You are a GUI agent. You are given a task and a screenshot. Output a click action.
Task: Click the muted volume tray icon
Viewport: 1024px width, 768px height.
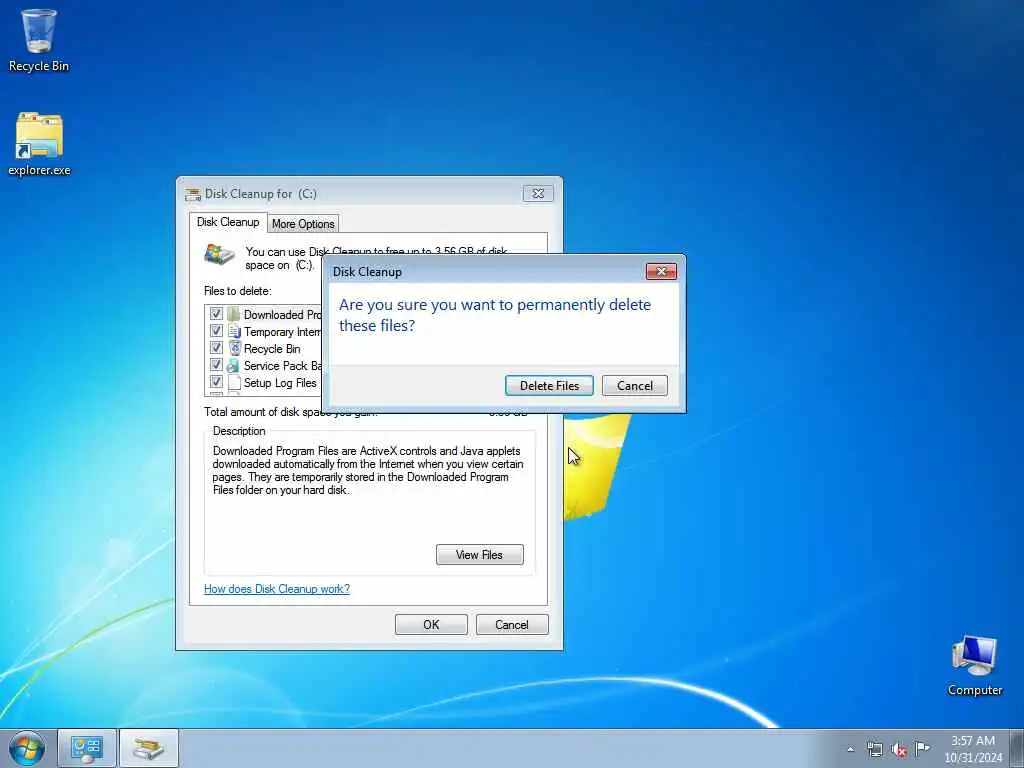click(899, 749)
